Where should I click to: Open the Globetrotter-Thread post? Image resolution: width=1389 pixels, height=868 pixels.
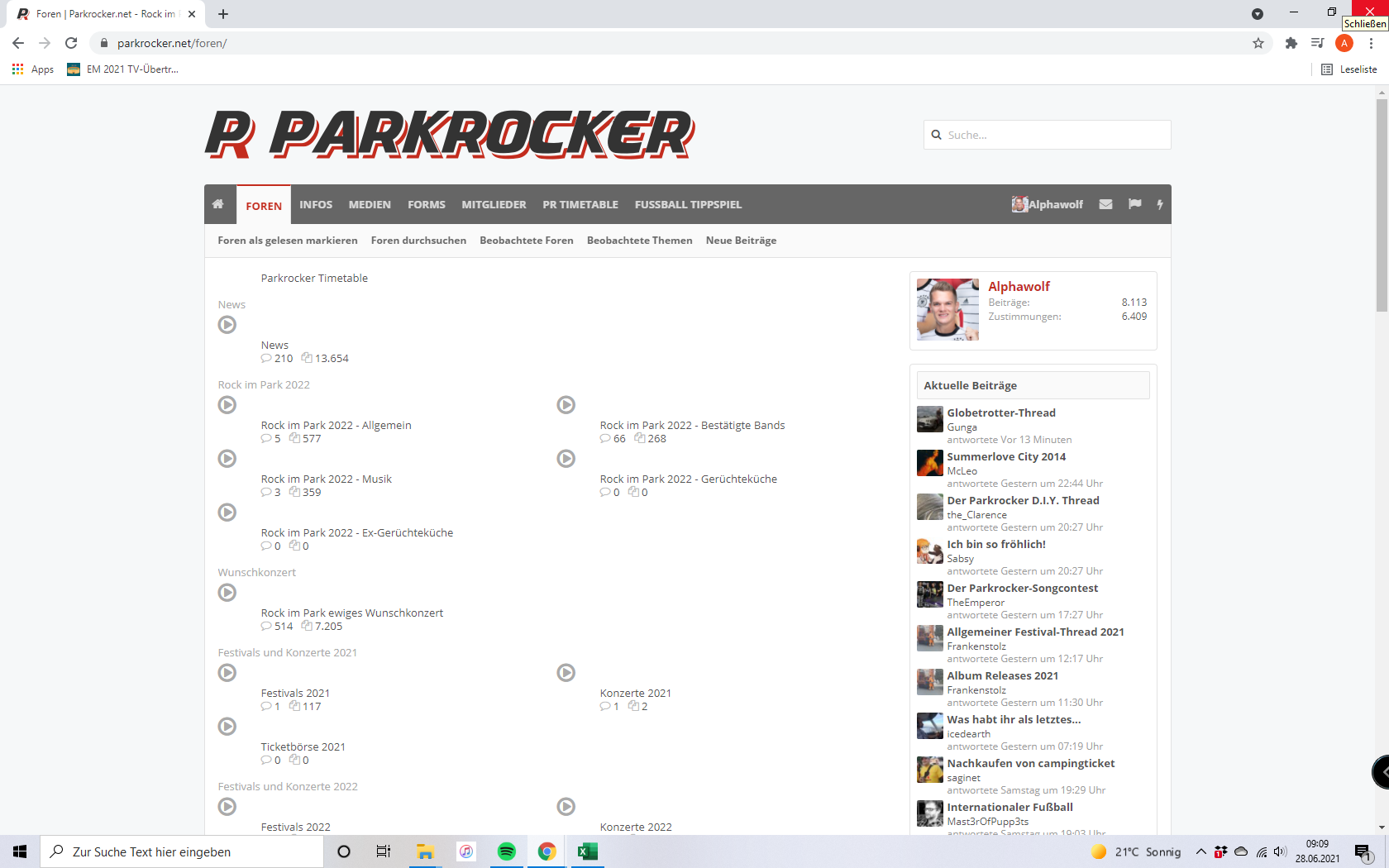[1001, 413]
